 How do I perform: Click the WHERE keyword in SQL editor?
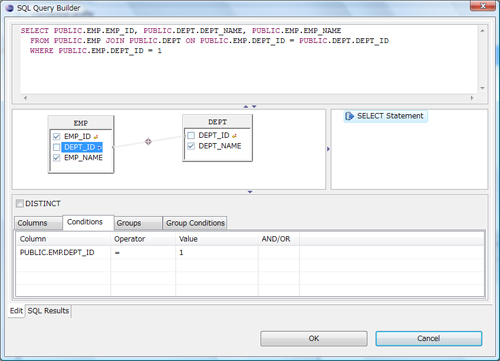[x=42, y=51]
